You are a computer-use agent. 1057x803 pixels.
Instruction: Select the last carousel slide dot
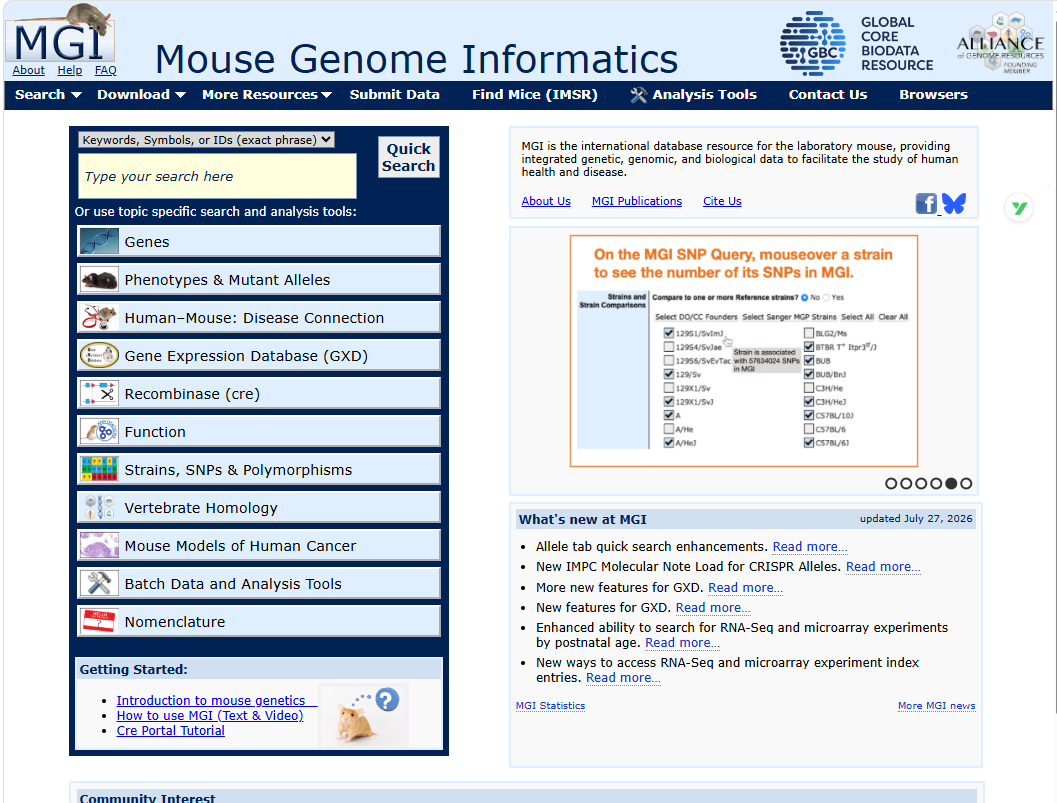[x=966, y=483]
